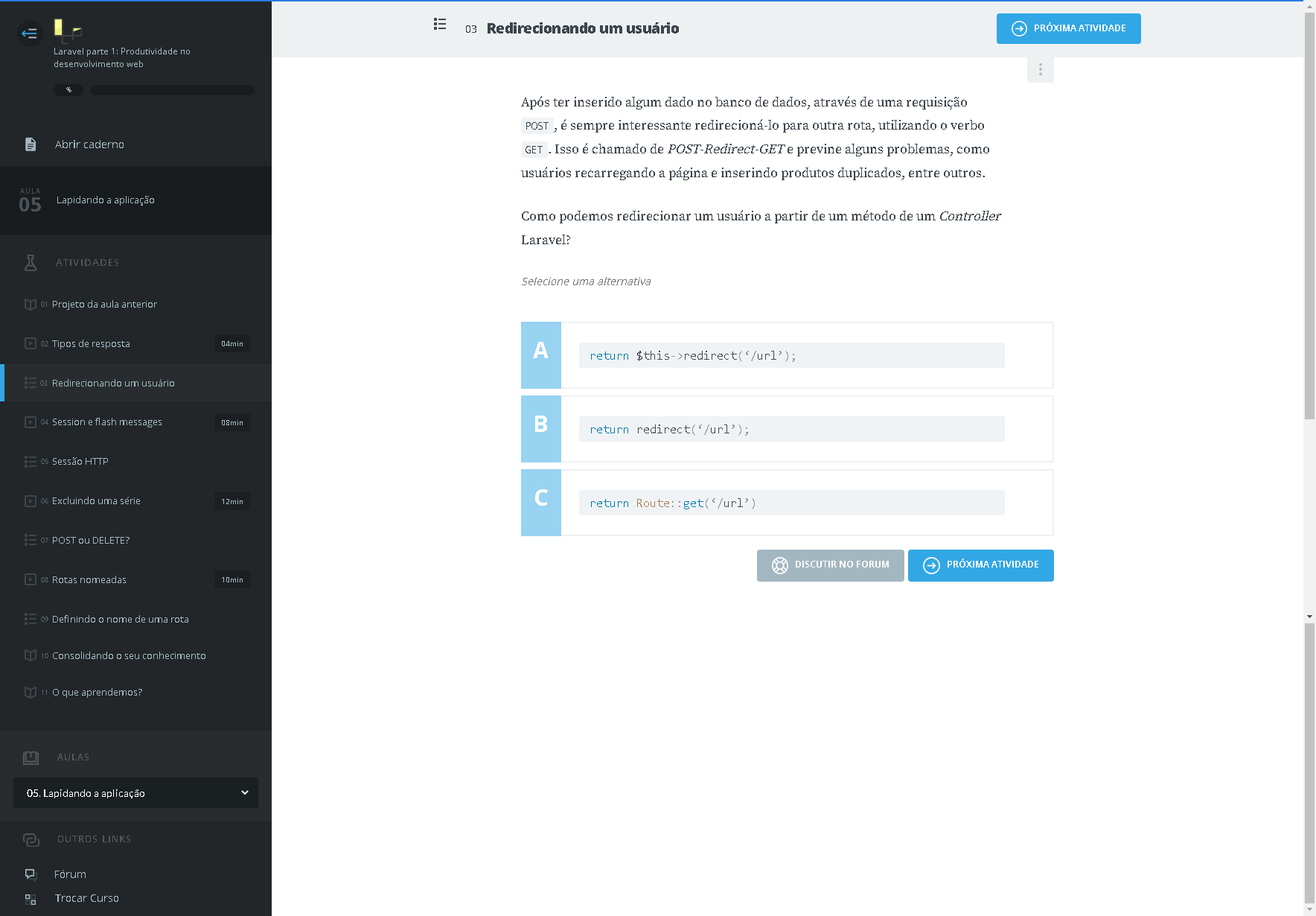The height and width of the screenshot is (916, 1316).
Task: Click the Abrir caderno notebook icon
Action: [31, 144]
